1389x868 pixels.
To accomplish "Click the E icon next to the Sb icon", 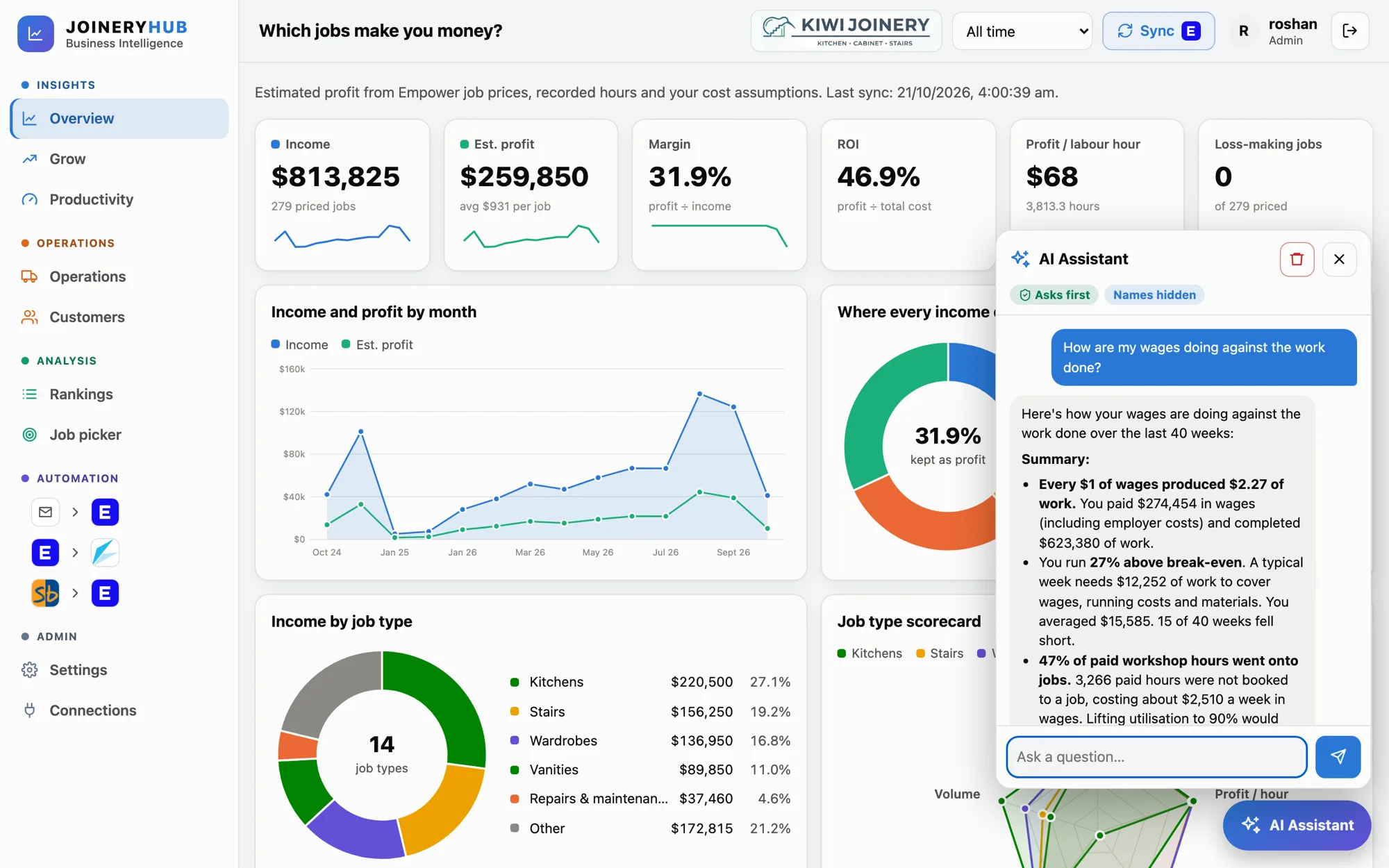I will 105,593.
